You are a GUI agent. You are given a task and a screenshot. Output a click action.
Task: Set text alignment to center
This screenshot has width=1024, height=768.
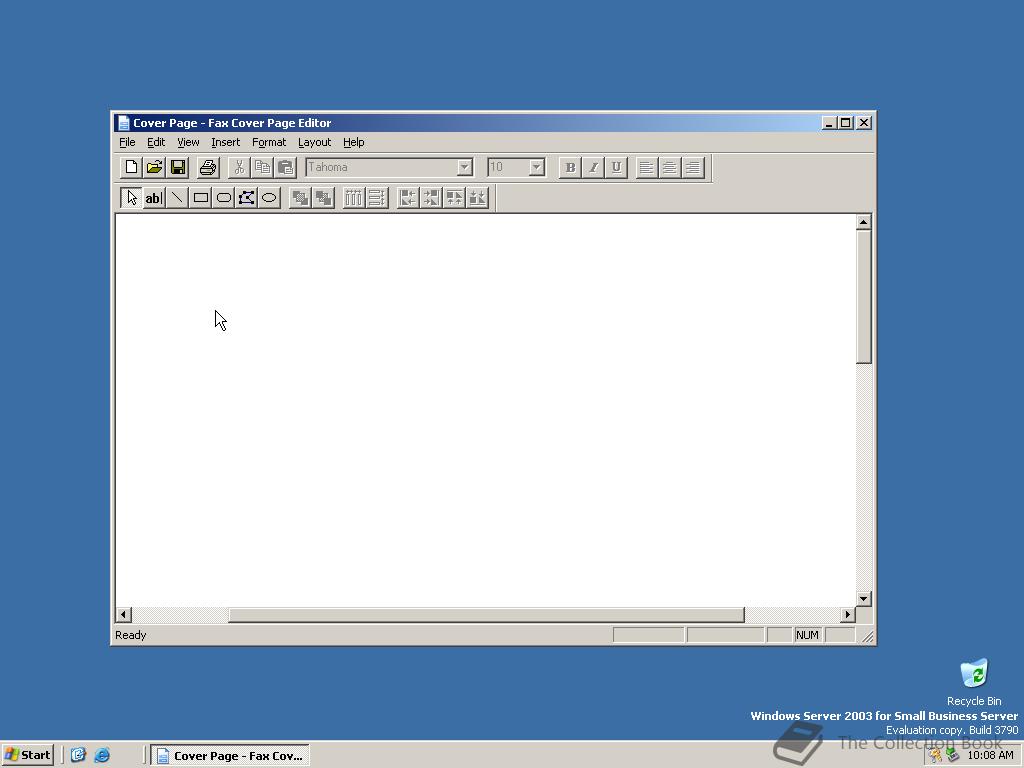pos(669,167)
